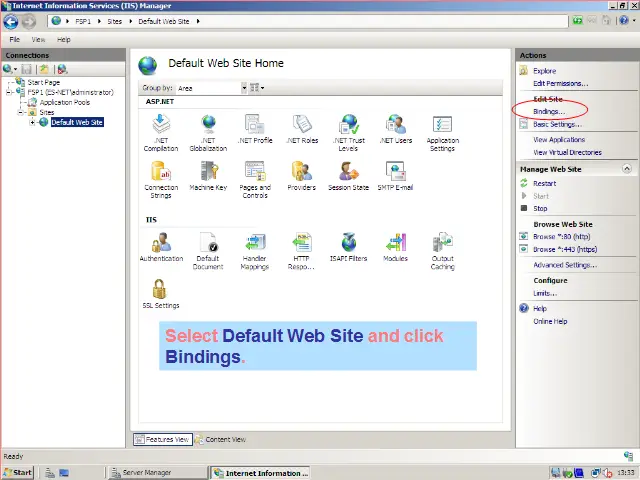This screenshot has height=480, width=640.
Task: Open the Providers feature
Action: [x=302, y=176]
